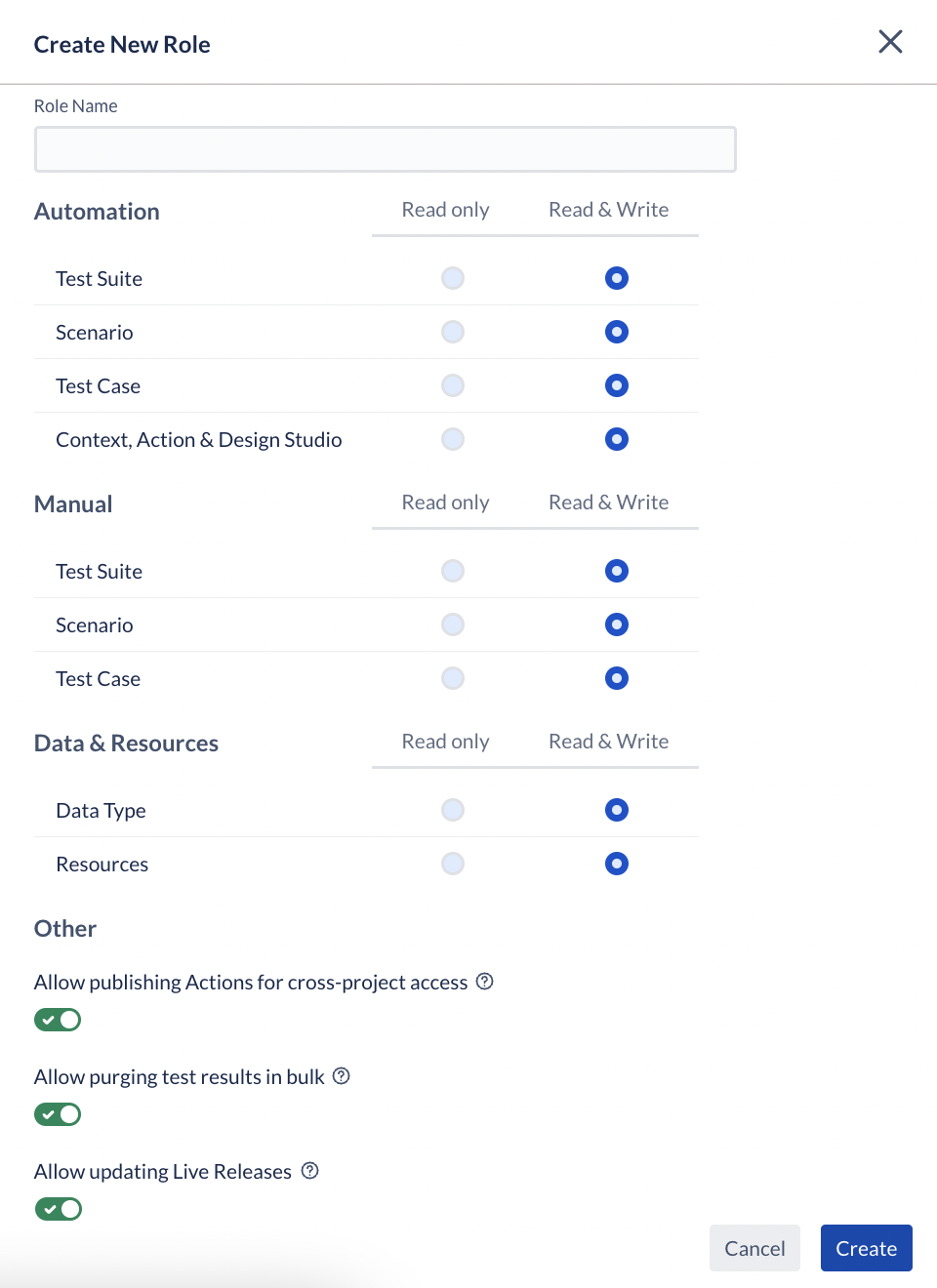
Task: Click the Role Name input field
Action: pos(386,149)
